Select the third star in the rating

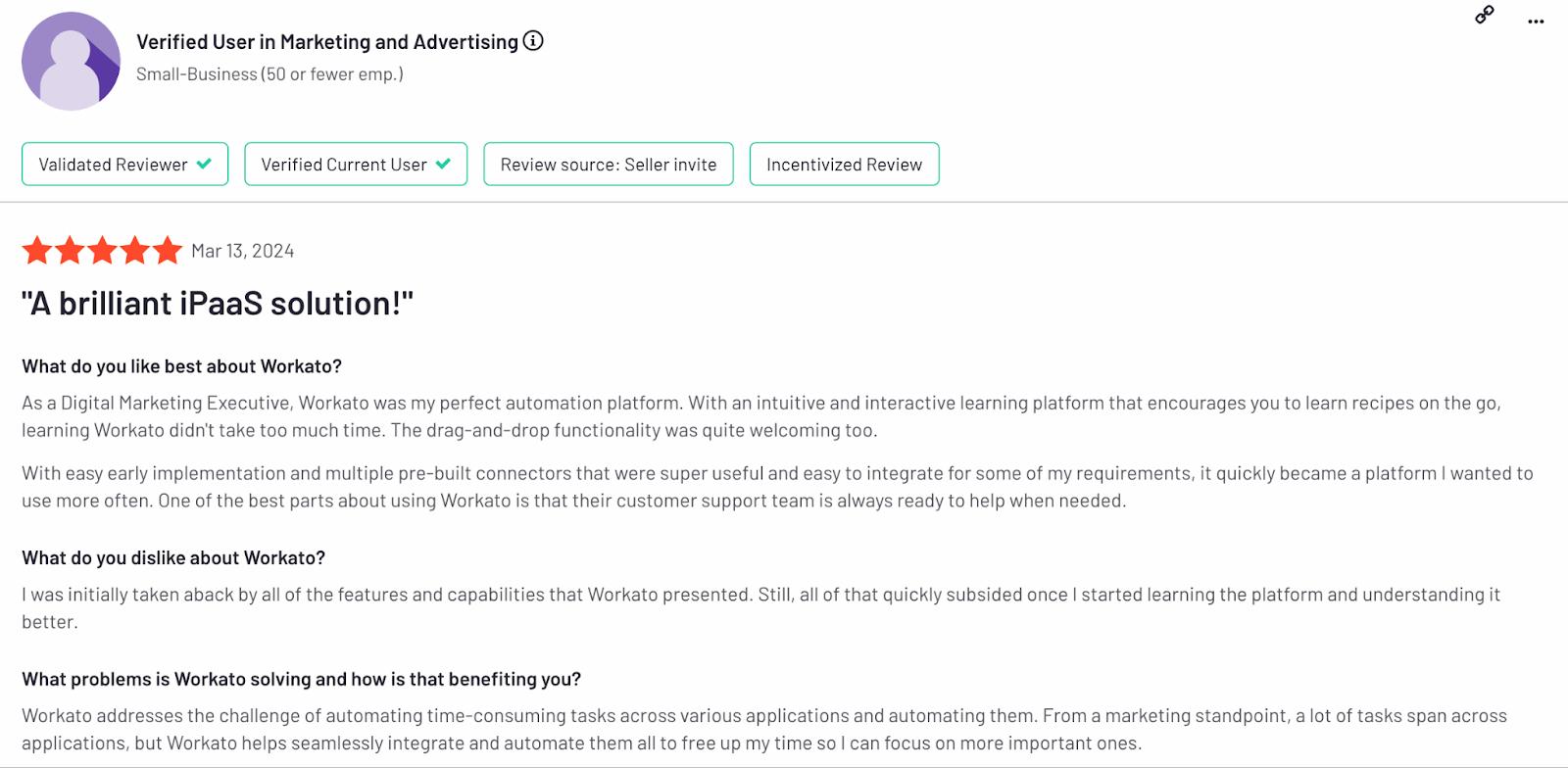click(x=103, y=251)
